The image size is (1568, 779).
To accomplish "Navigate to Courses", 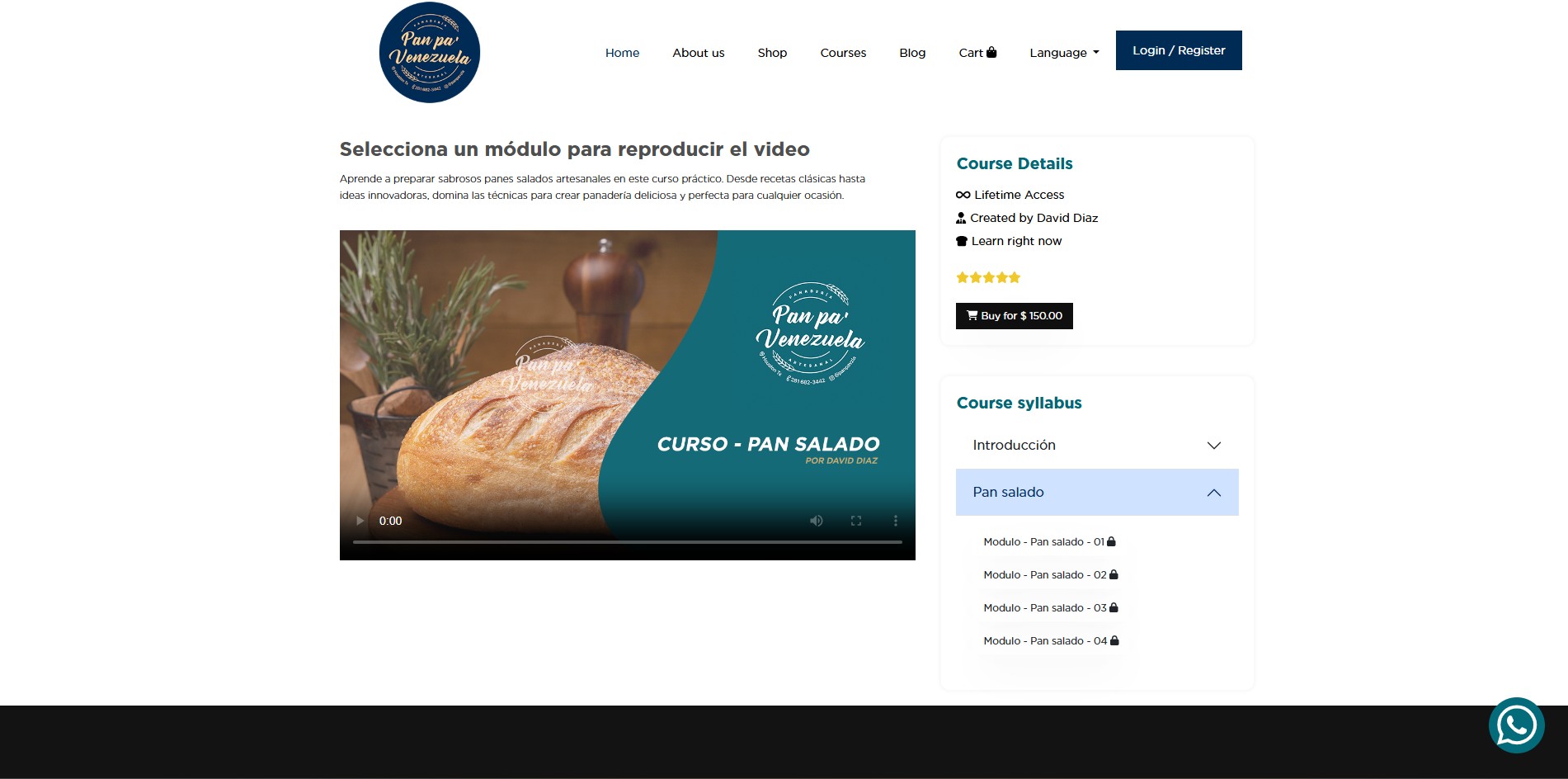I will click(843, 53).
